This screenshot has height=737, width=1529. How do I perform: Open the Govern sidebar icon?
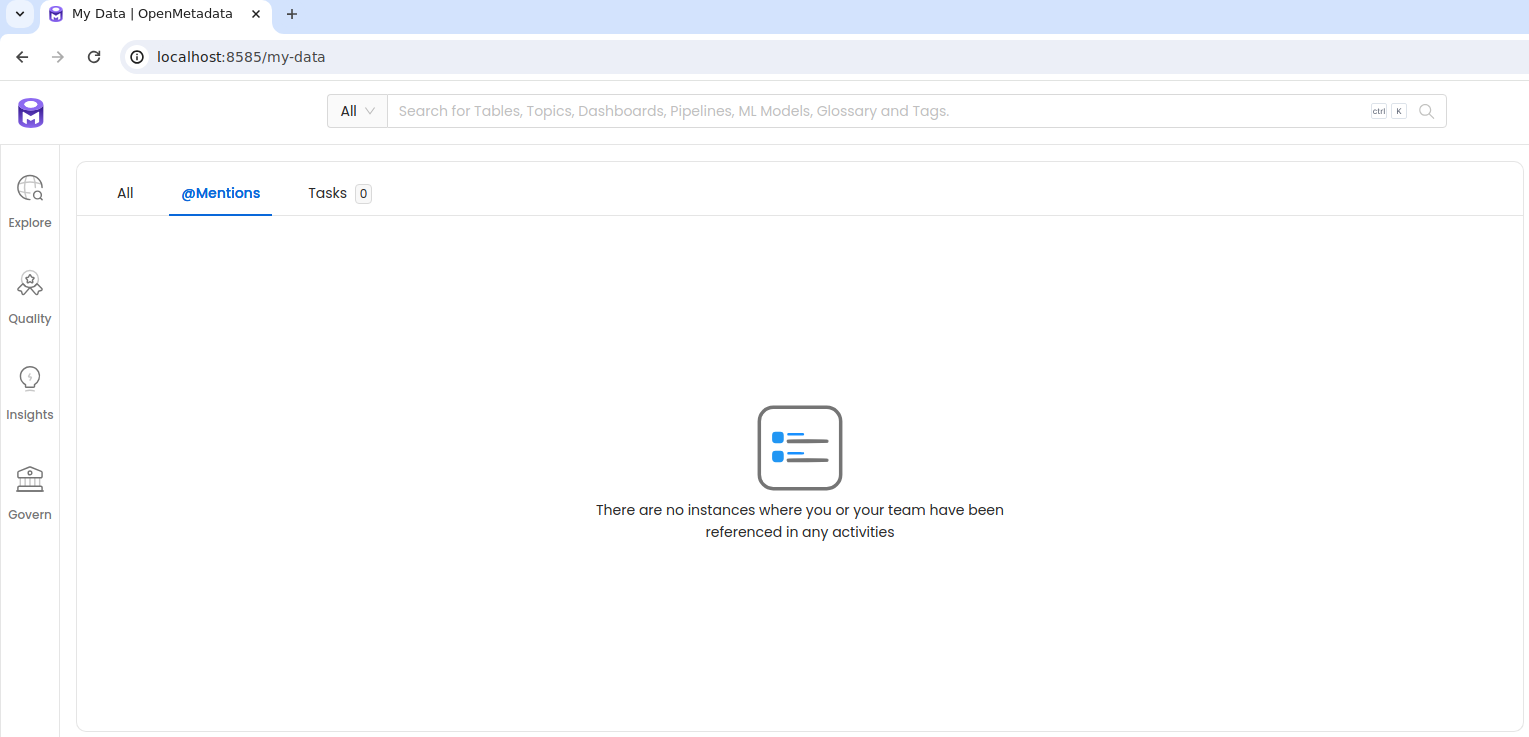[30, 479]
